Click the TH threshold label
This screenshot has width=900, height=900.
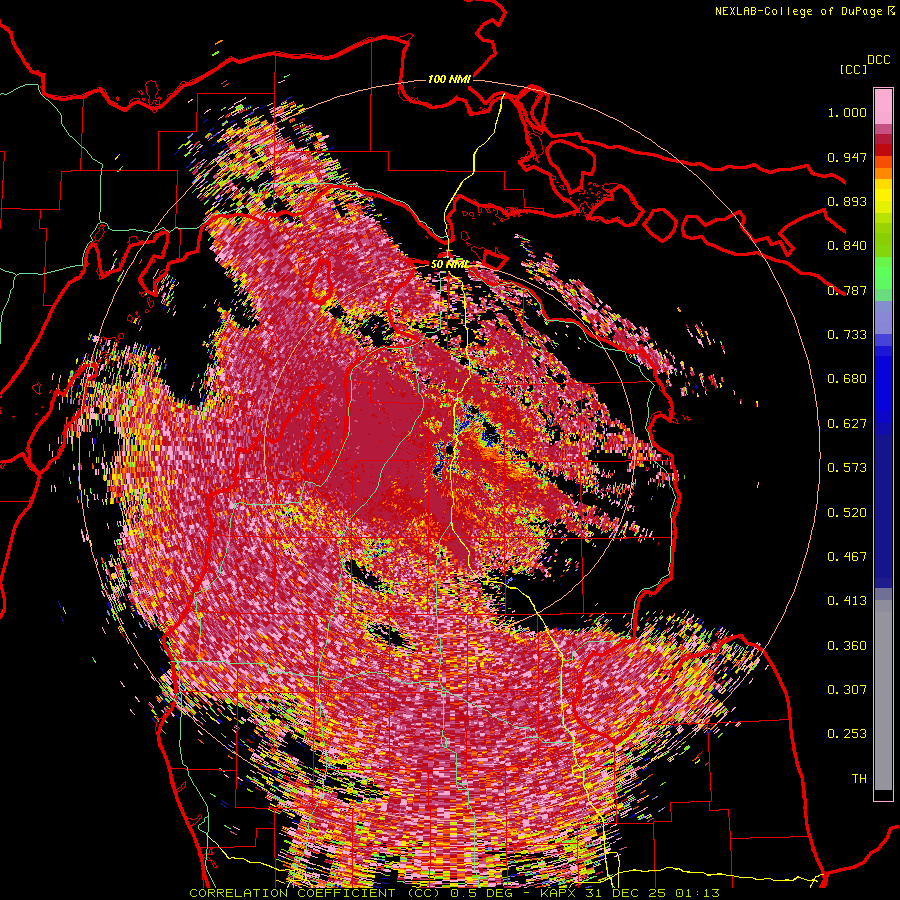(x=859, y=779)
